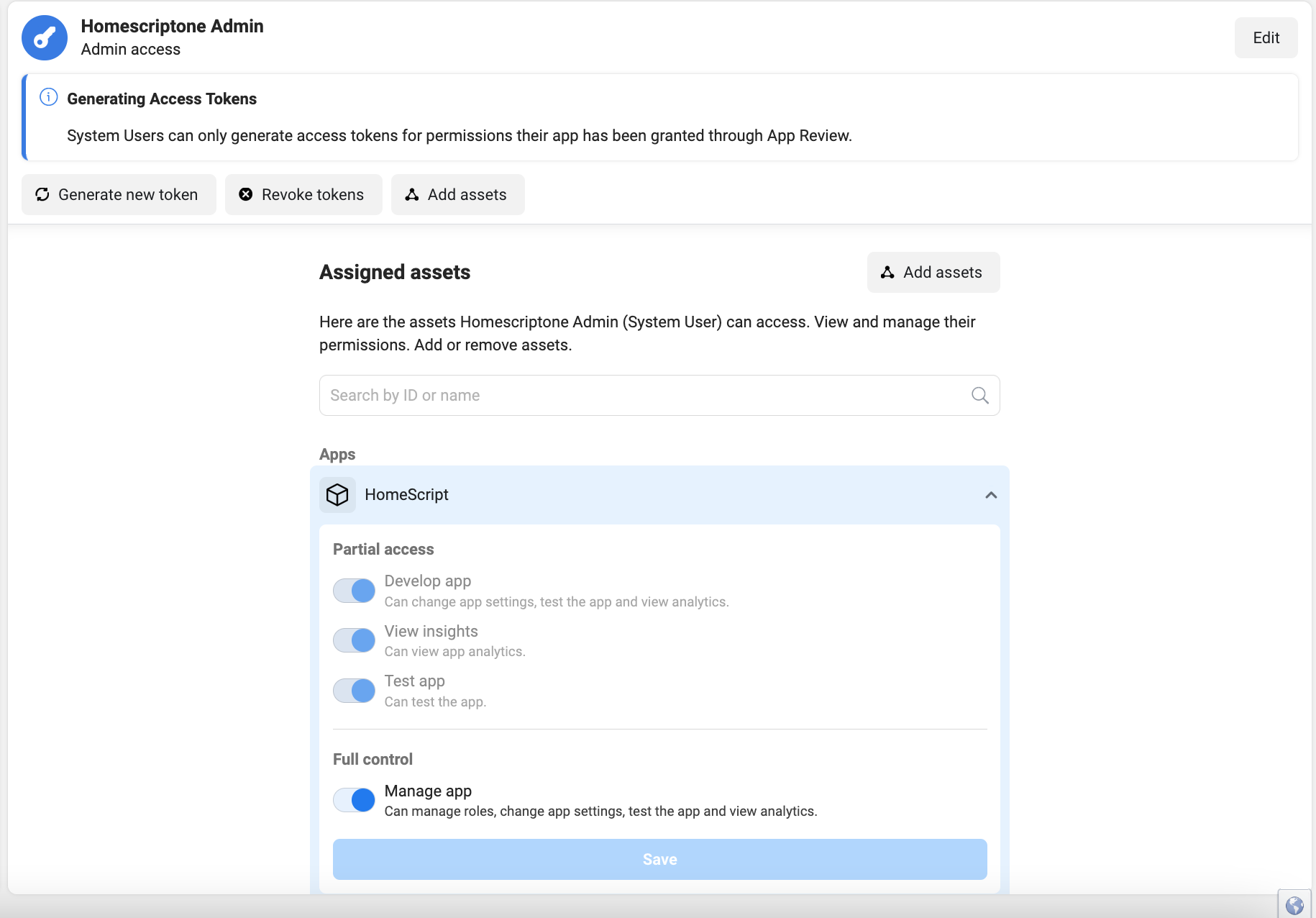Viewport: 1316px width, 918px height.
Task: Click Revoke tokens button
Action: coord(303,194)
